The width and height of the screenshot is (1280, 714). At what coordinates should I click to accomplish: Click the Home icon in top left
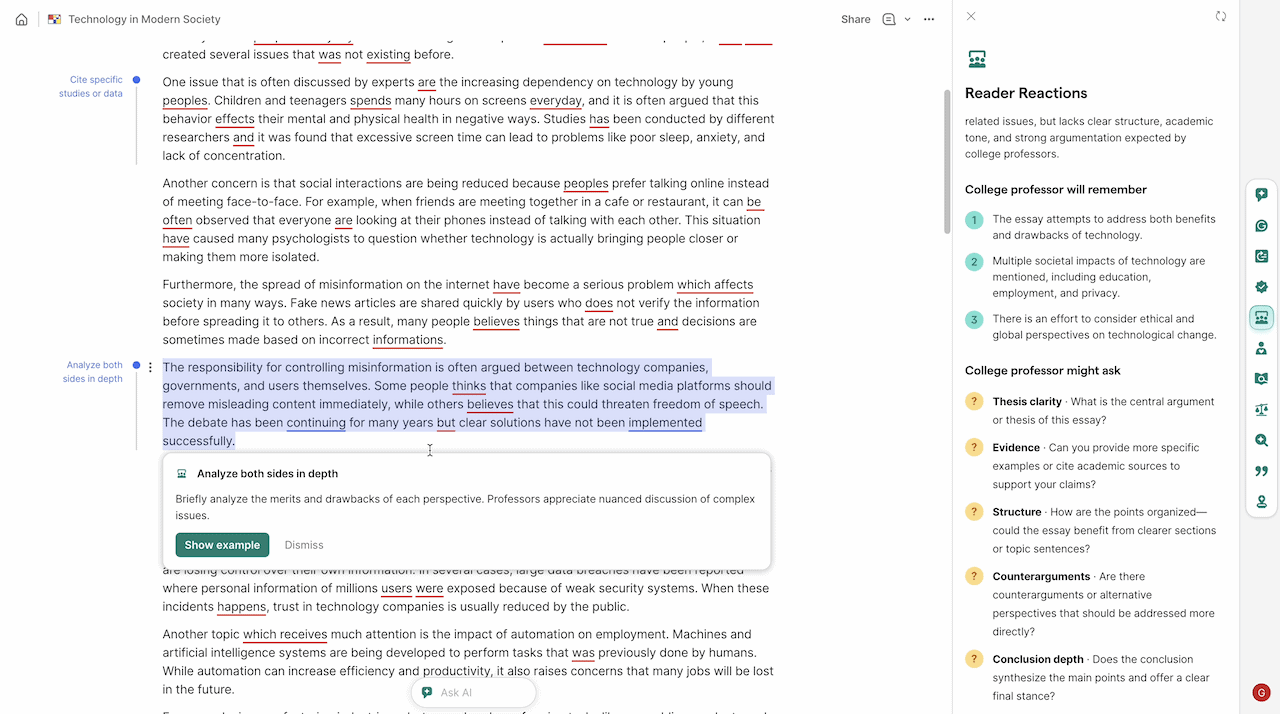(21, 18)
